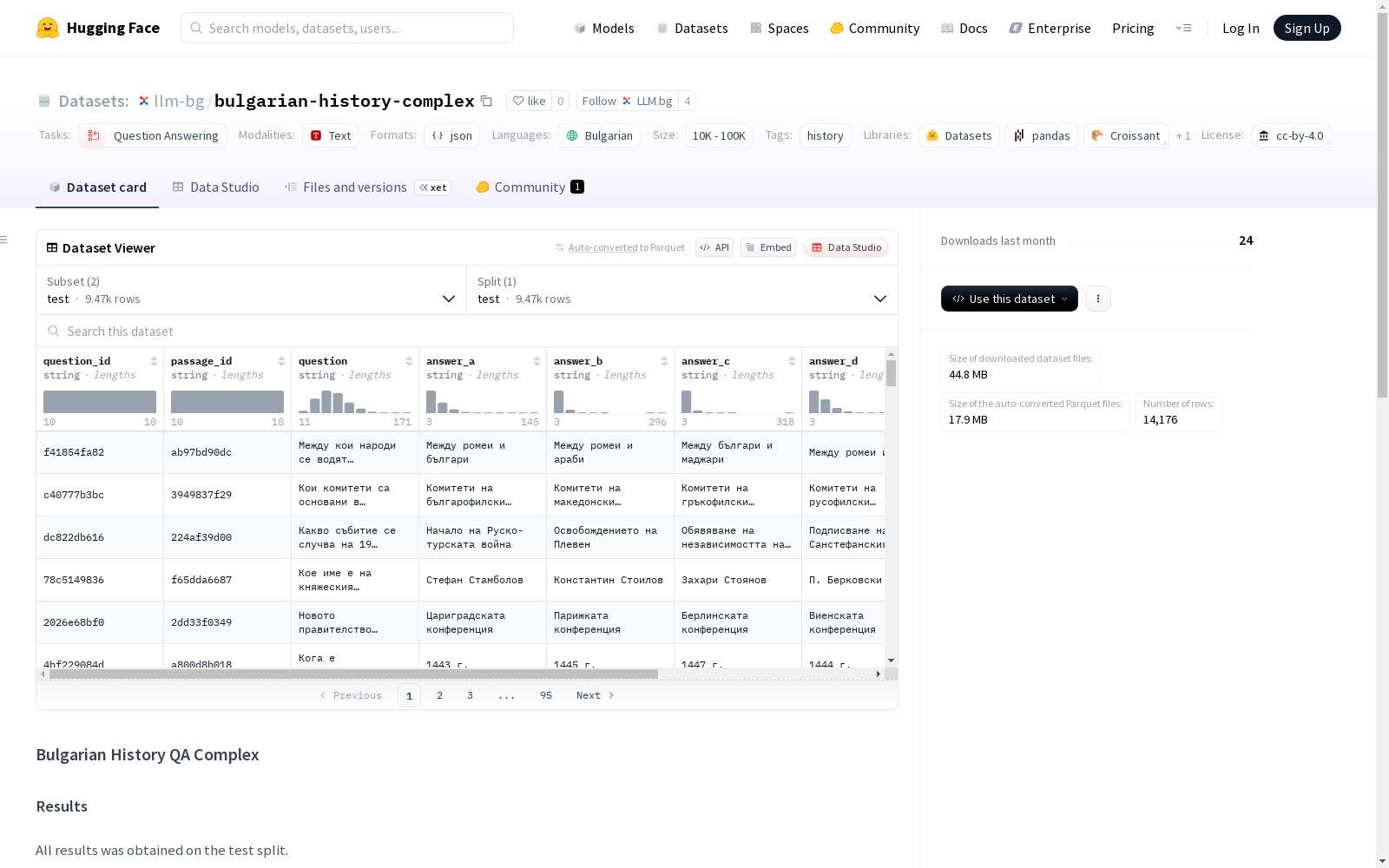Click the three-dot menu beside Use this dataset

coord(1098,299)
